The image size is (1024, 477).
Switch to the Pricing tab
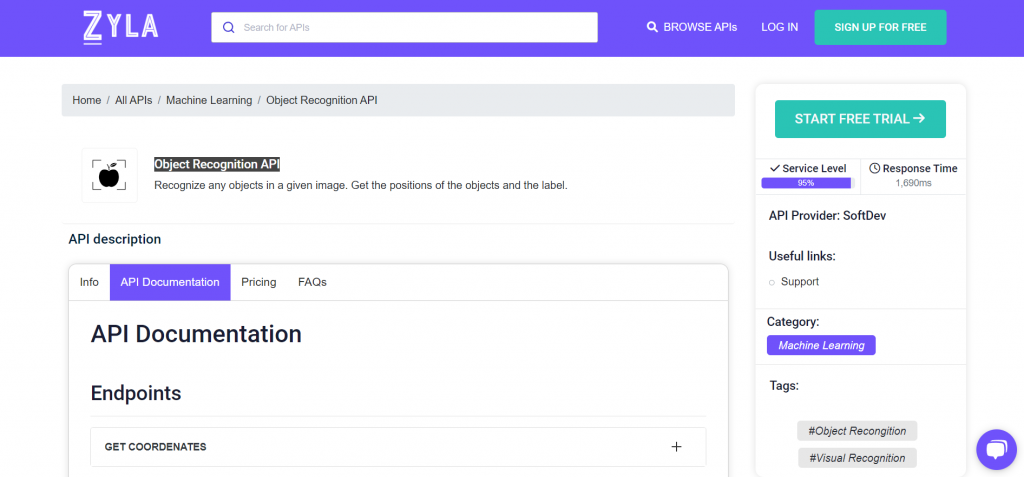259,282
